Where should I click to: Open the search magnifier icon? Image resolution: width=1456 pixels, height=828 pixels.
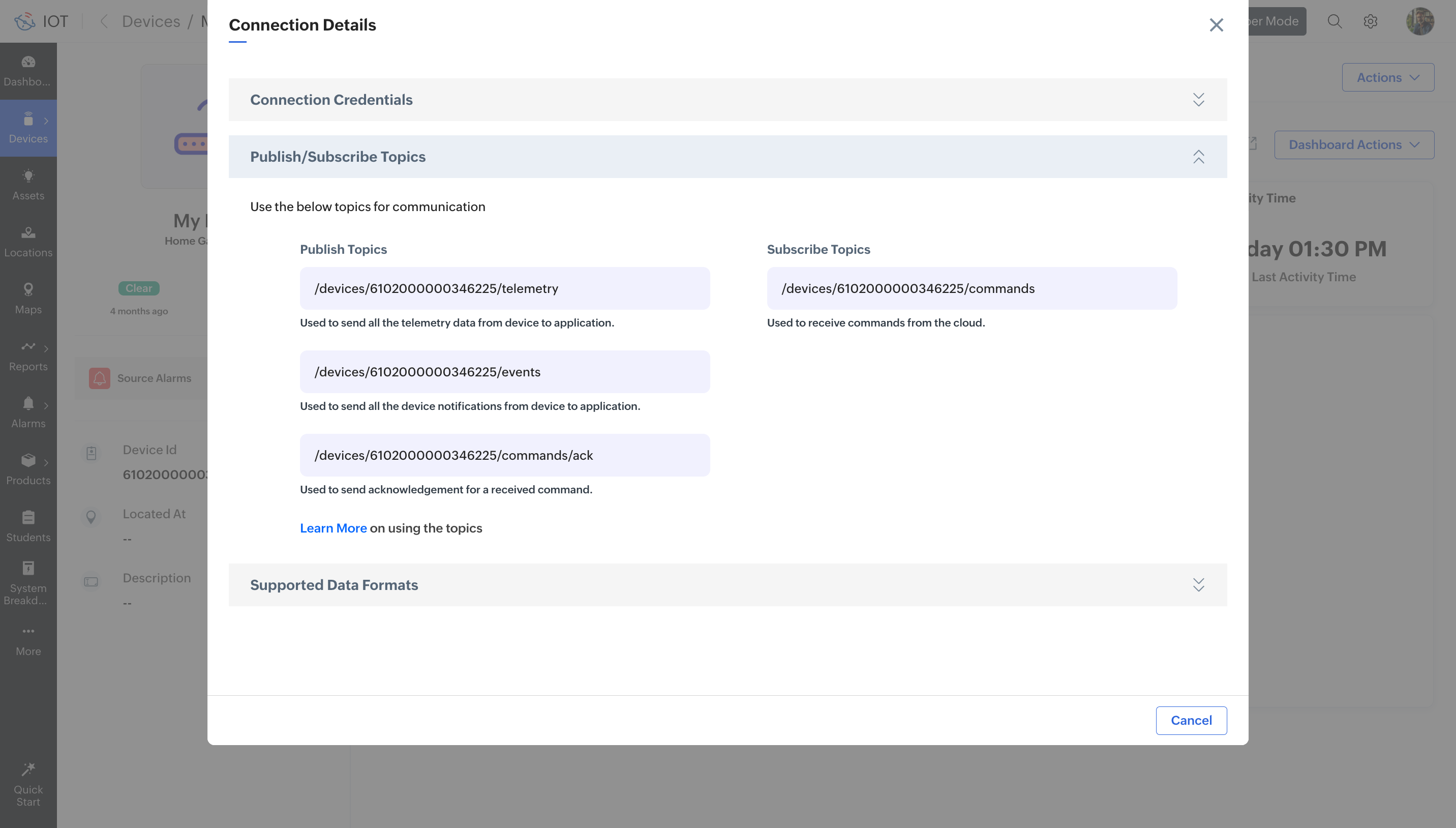[x=1334, y=21]
